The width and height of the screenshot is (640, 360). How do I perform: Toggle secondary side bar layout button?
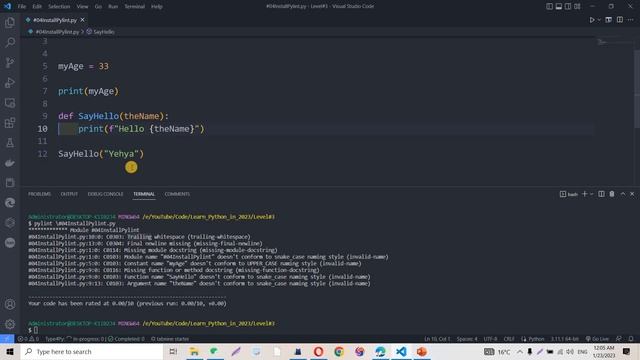[568, 6]
